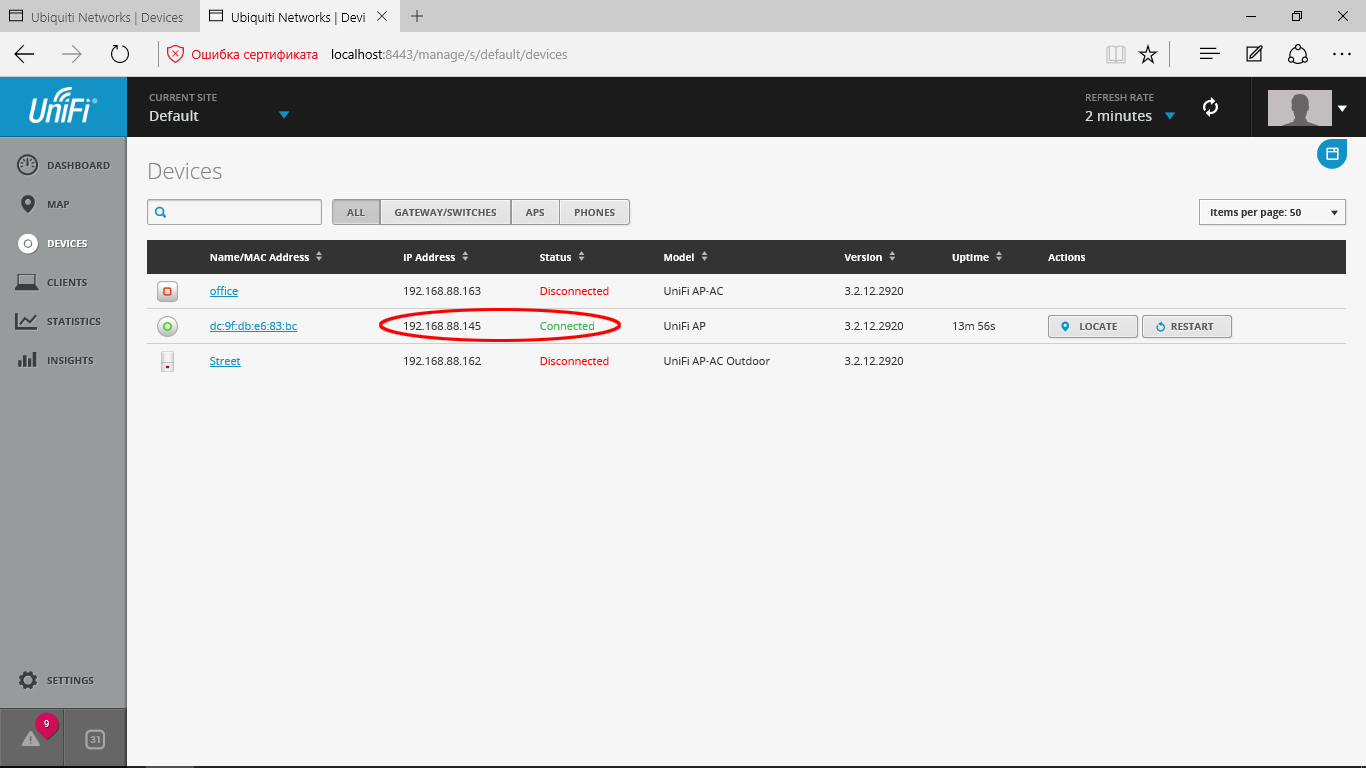The height and width of the screenshot is (768, 1366).
Task: Sort by Uptime column
Action: [977, 257]
